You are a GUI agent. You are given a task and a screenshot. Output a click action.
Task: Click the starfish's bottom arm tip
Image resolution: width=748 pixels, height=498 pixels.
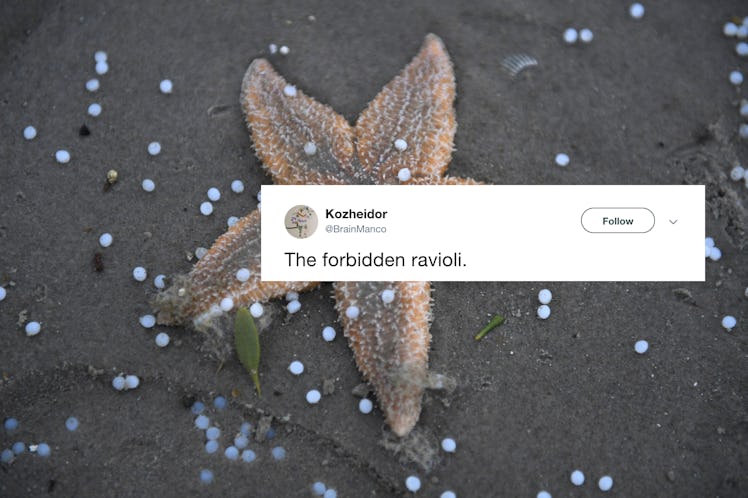403,422
